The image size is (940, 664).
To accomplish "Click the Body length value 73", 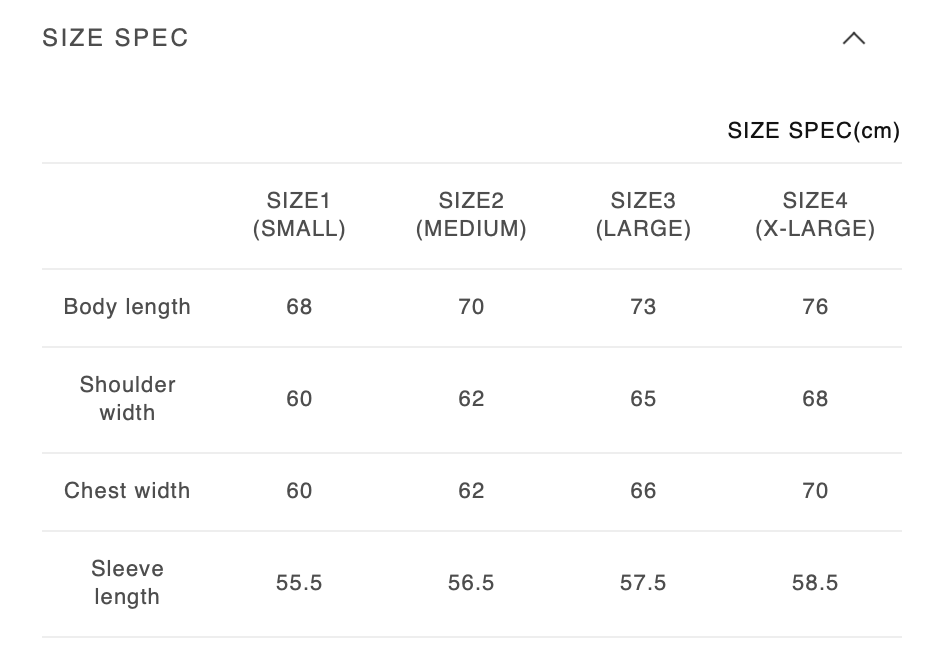I will tap(643, 307).
